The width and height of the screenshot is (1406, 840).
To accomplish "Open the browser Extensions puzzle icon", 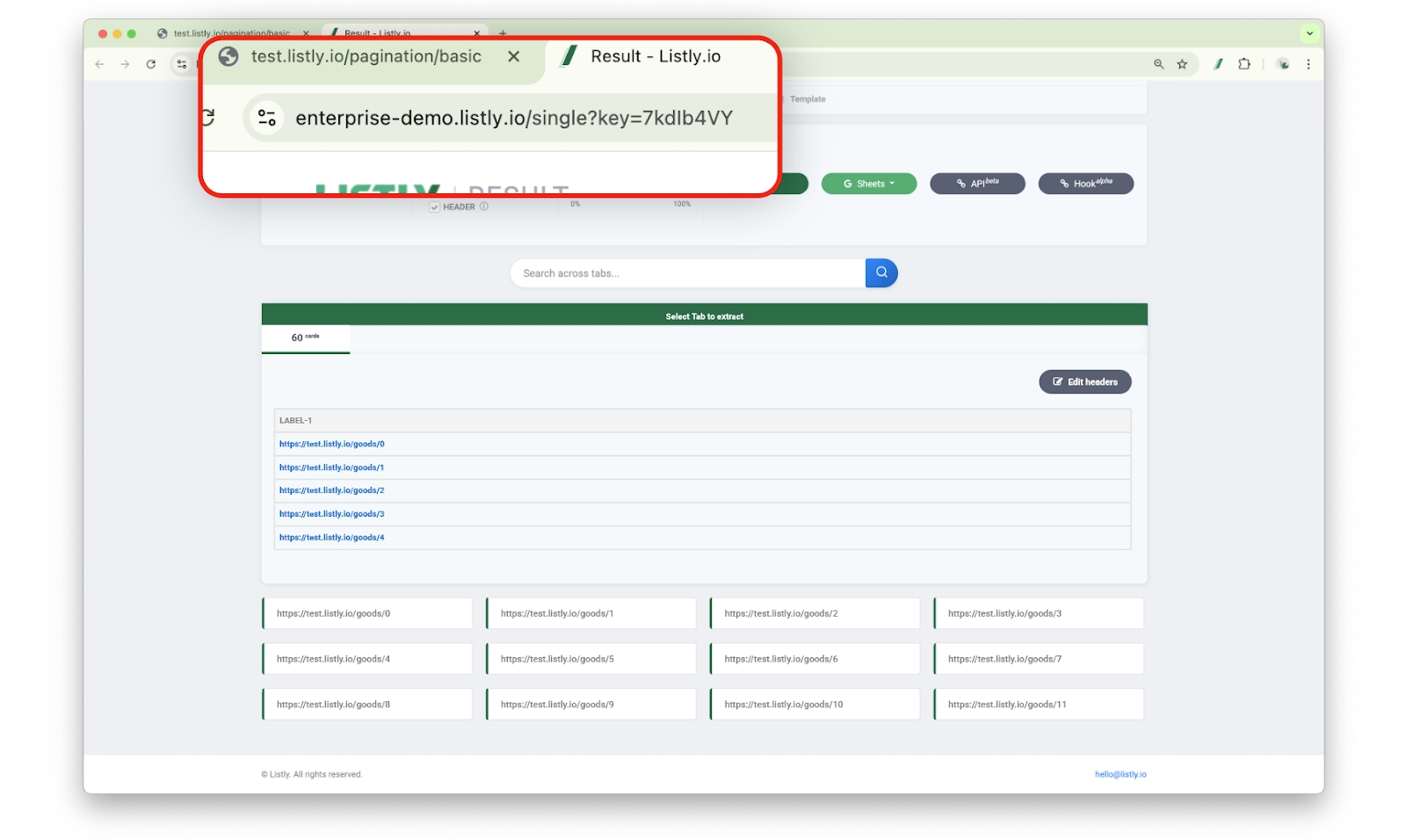I will [1243, 64].
